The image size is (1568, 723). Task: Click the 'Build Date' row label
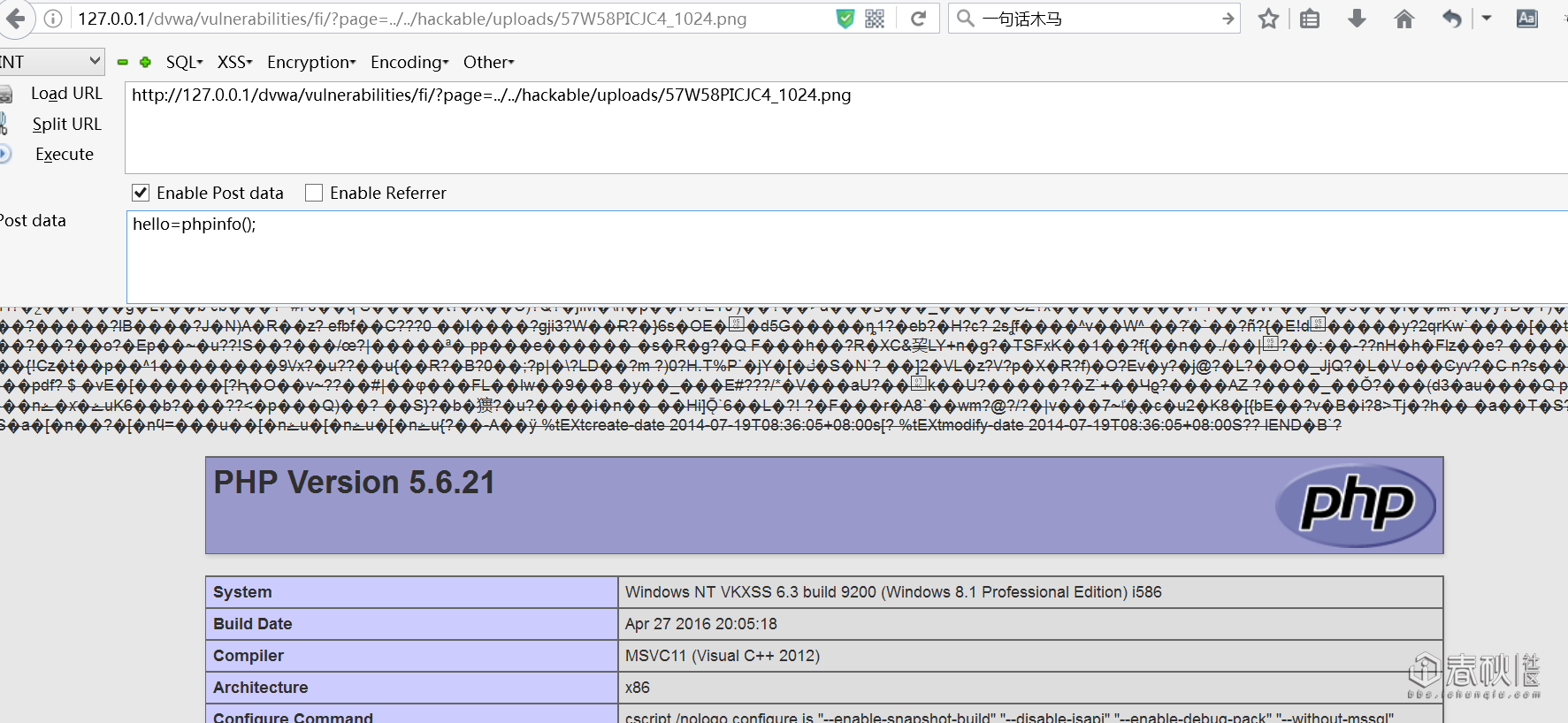coord(253,624)
